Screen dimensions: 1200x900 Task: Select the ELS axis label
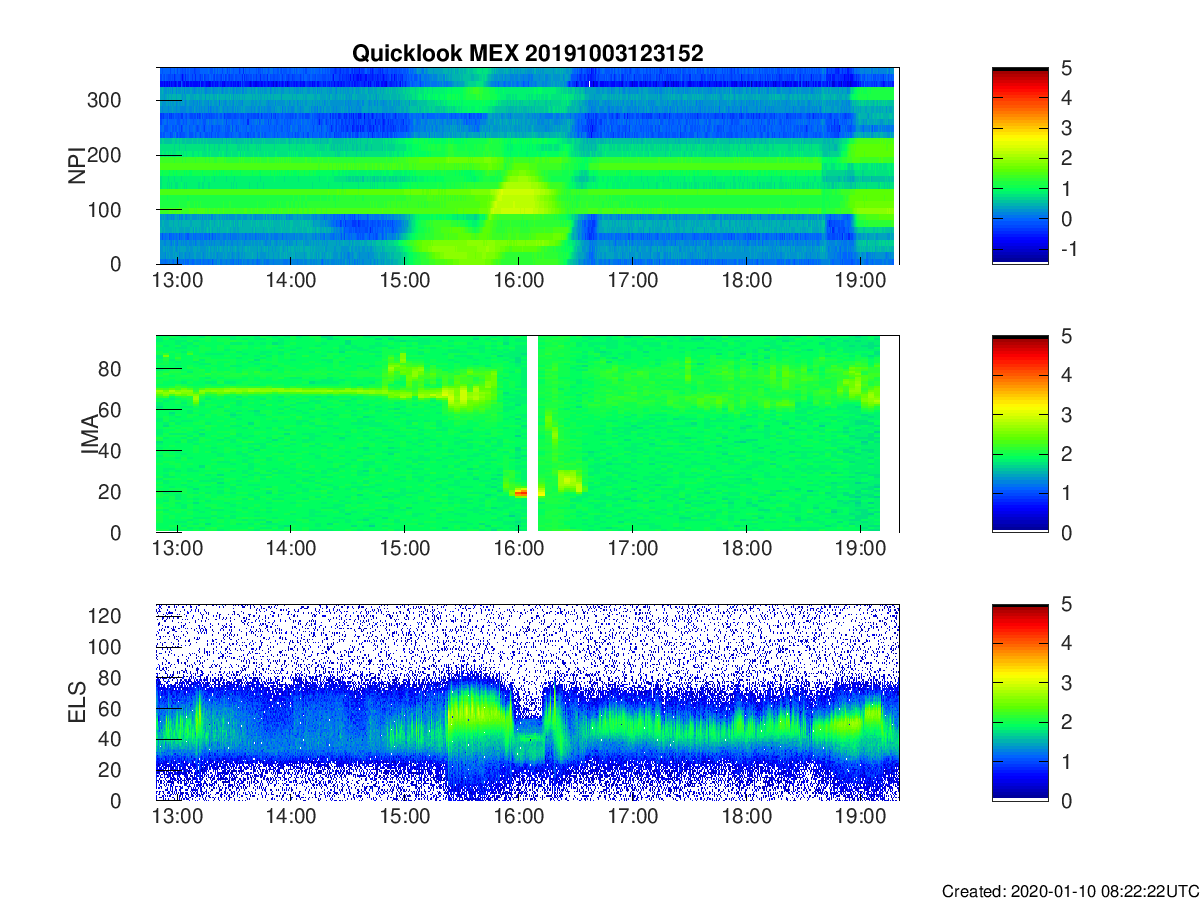(76, 702)
